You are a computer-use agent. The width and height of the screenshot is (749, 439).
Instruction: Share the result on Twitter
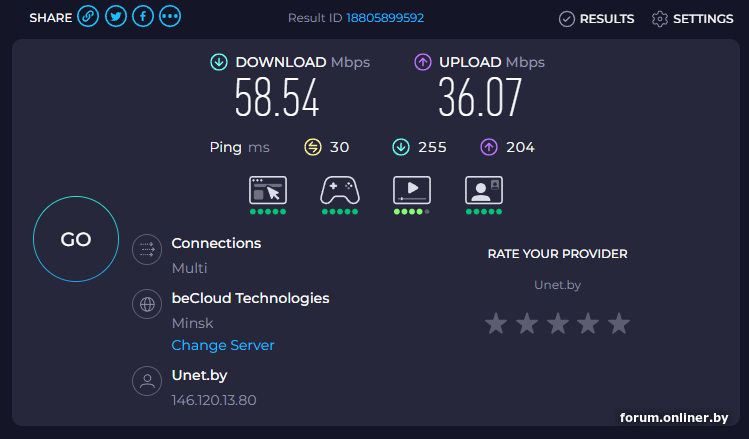pos(116,17)
